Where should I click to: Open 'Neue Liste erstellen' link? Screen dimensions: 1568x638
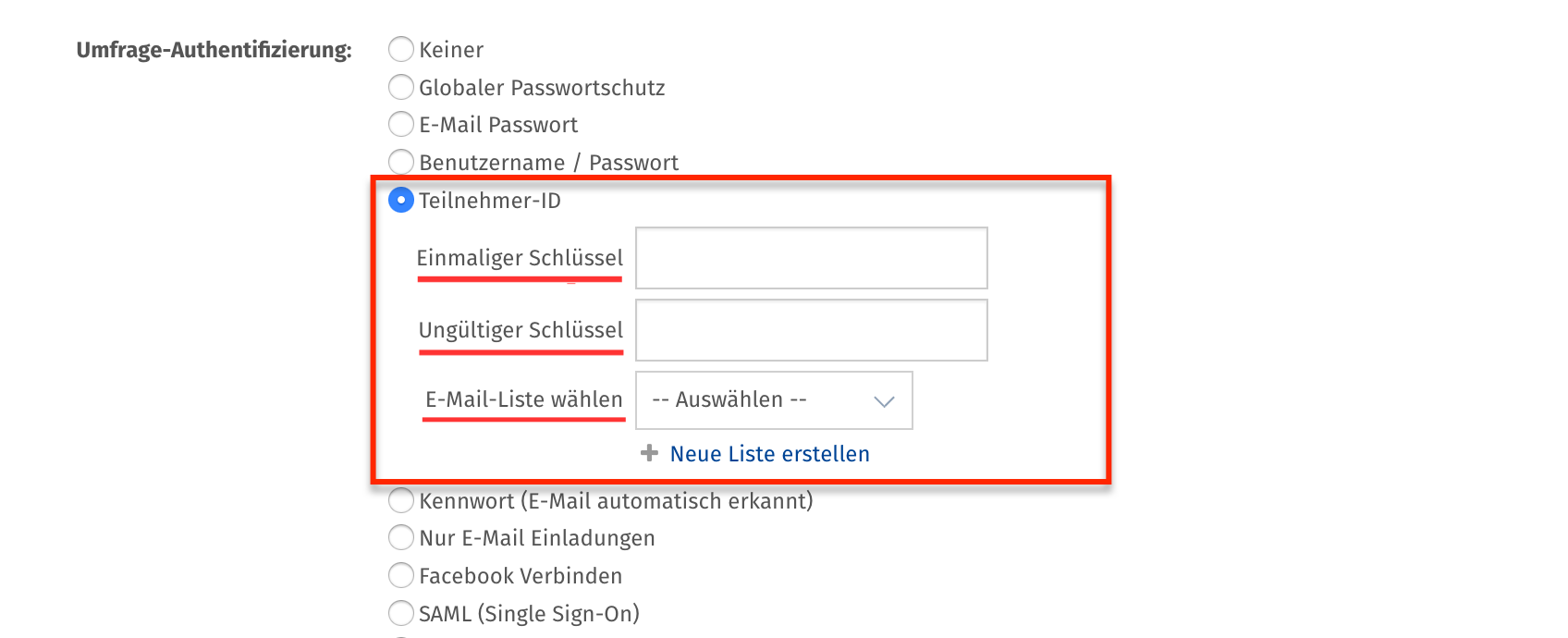[x=769, y=453]
